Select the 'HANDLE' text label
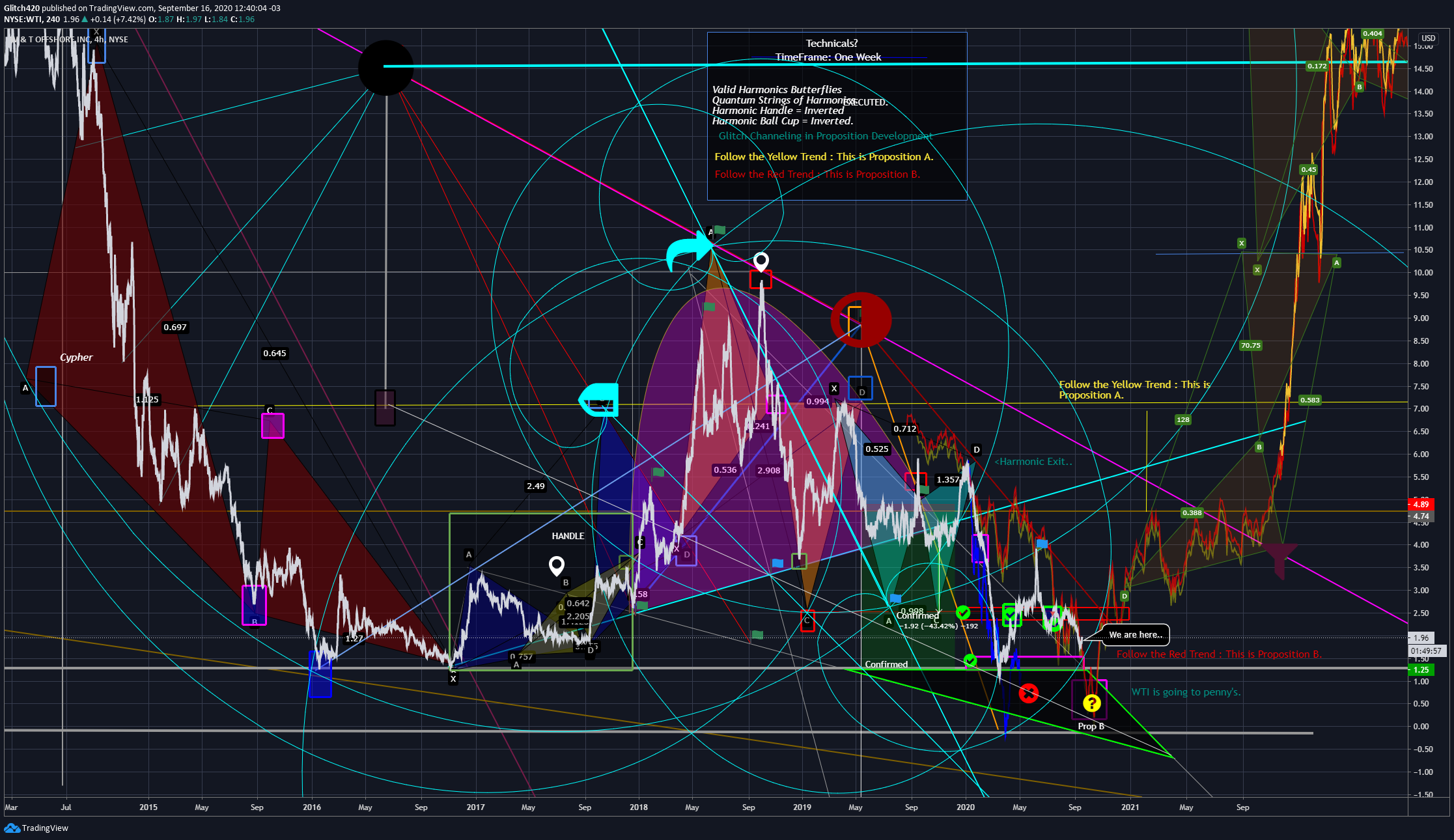The height and width of the screenshot is (840, 1454). click(x=568, y=536)
